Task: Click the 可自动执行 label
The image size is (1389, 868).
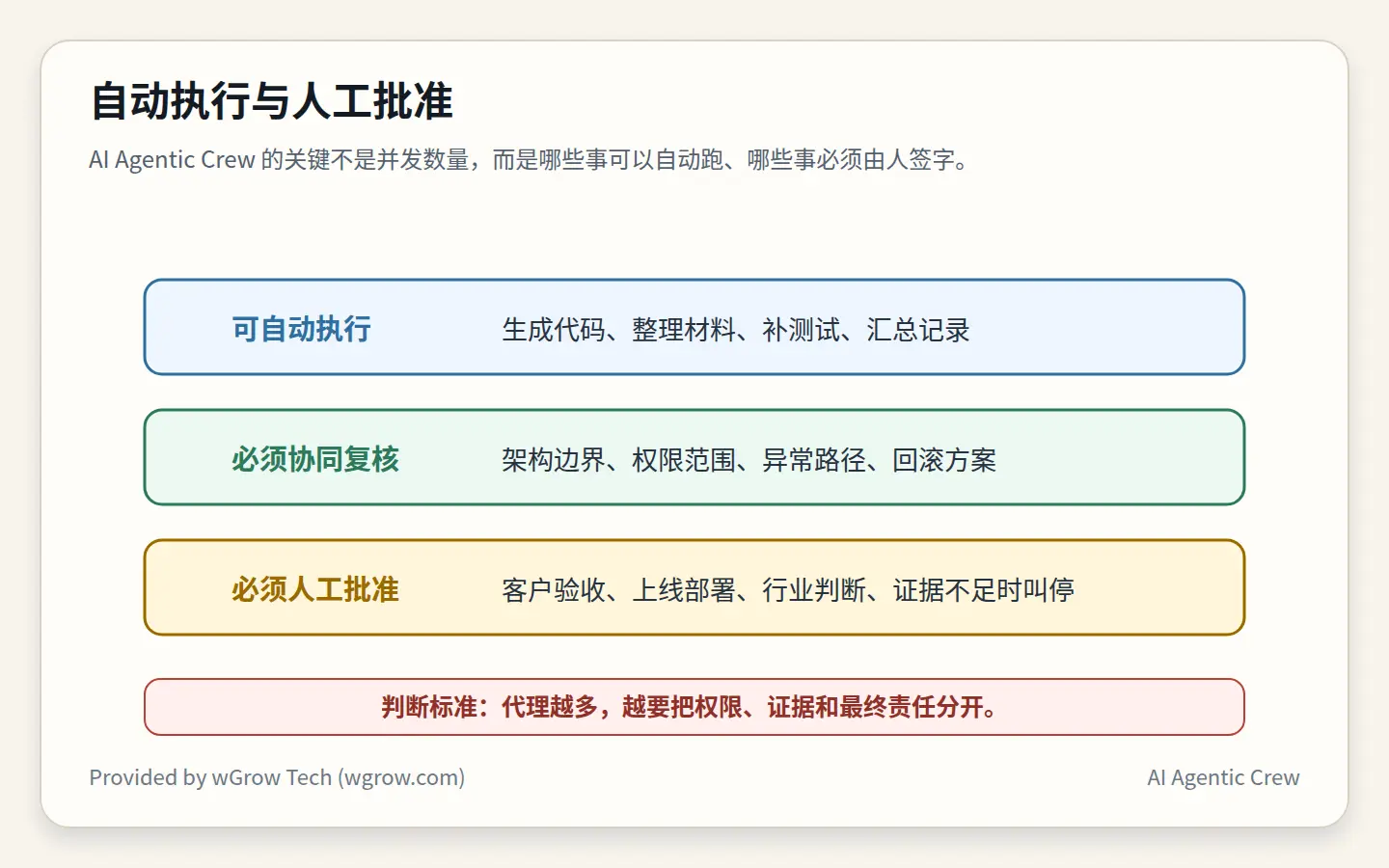Action: 301,329
